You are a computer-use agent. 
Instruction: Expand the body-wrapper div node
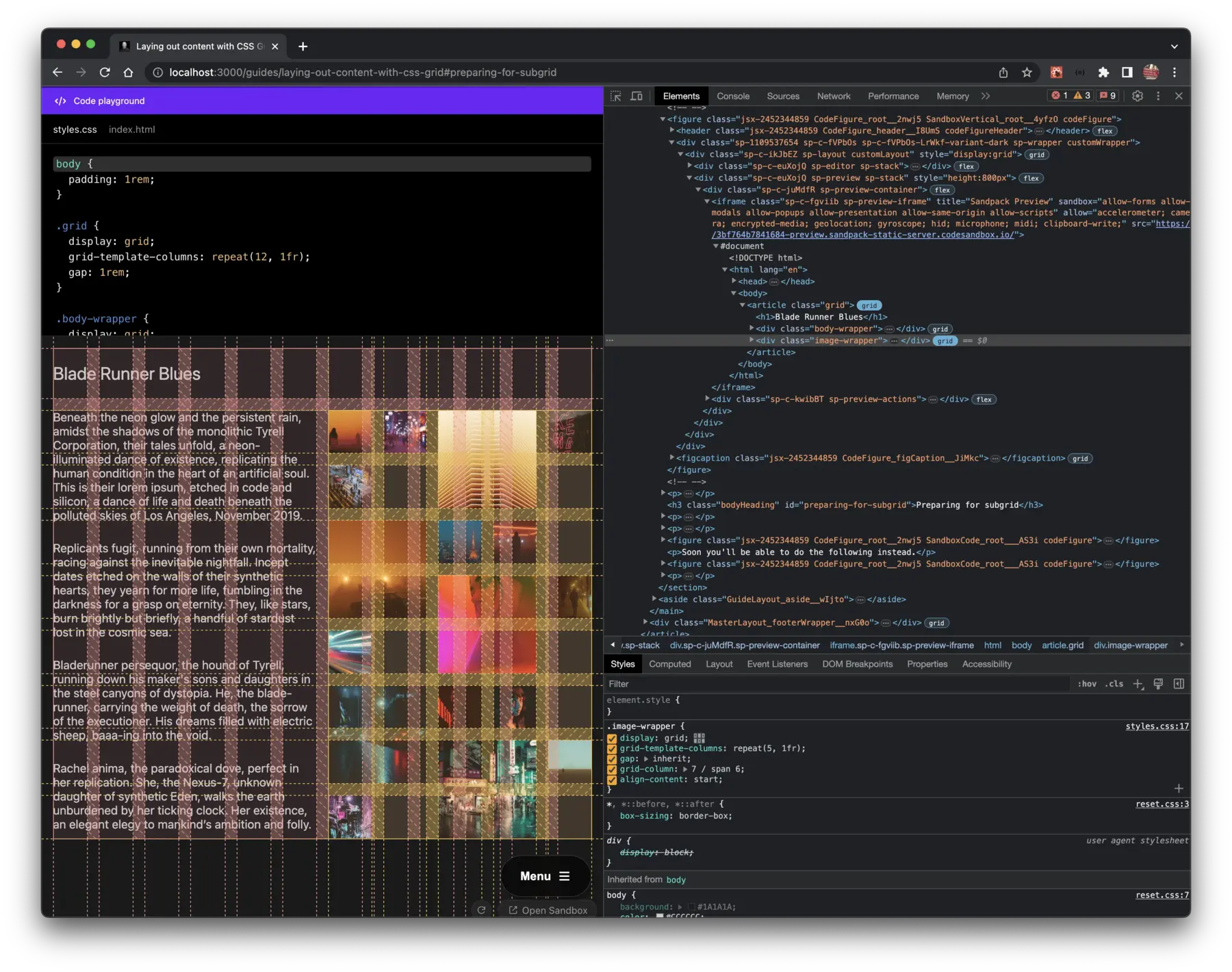pyautogui.click(x=752, y=329)
